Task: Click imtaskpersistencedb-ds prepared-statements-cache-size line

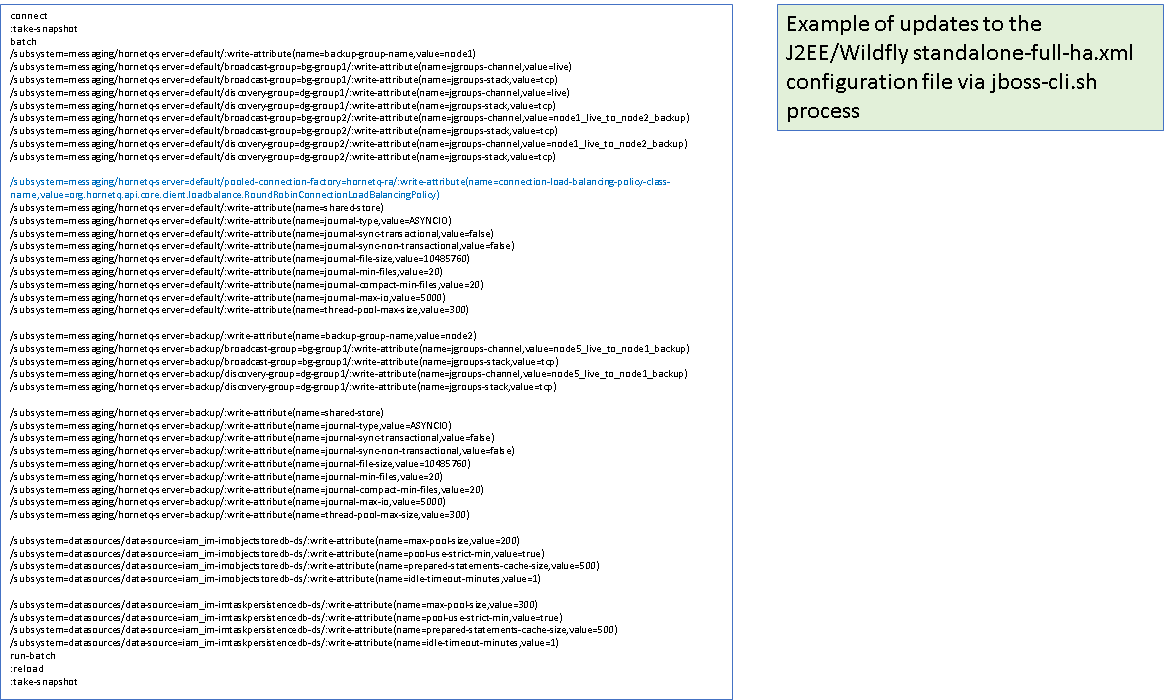Action: point(314,630)
